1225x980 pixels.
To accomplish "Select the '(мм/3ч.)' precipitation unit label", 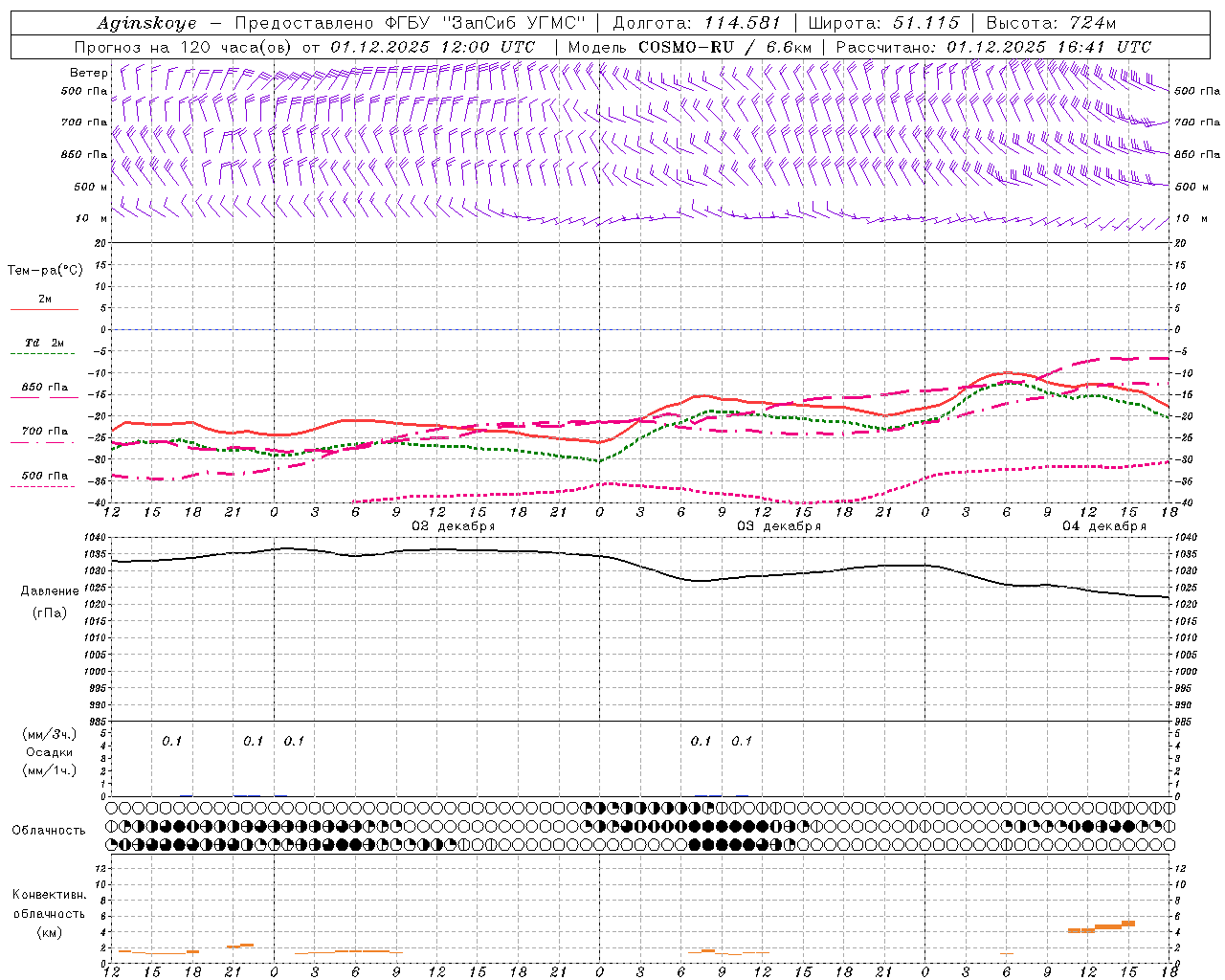I will [x=50, y=735].
